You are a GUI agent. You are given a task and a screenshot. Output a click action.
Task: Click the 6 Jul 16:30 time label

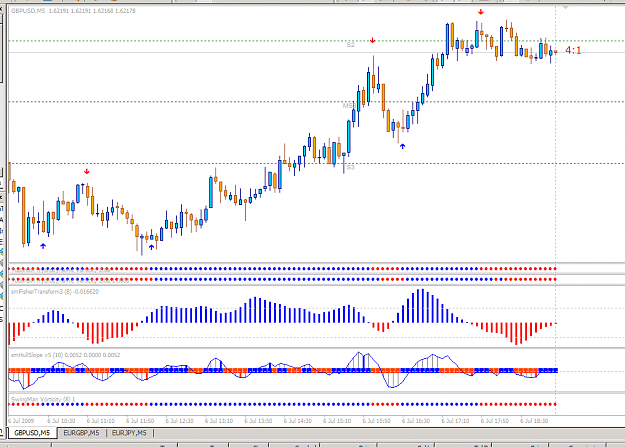point(416,421)
